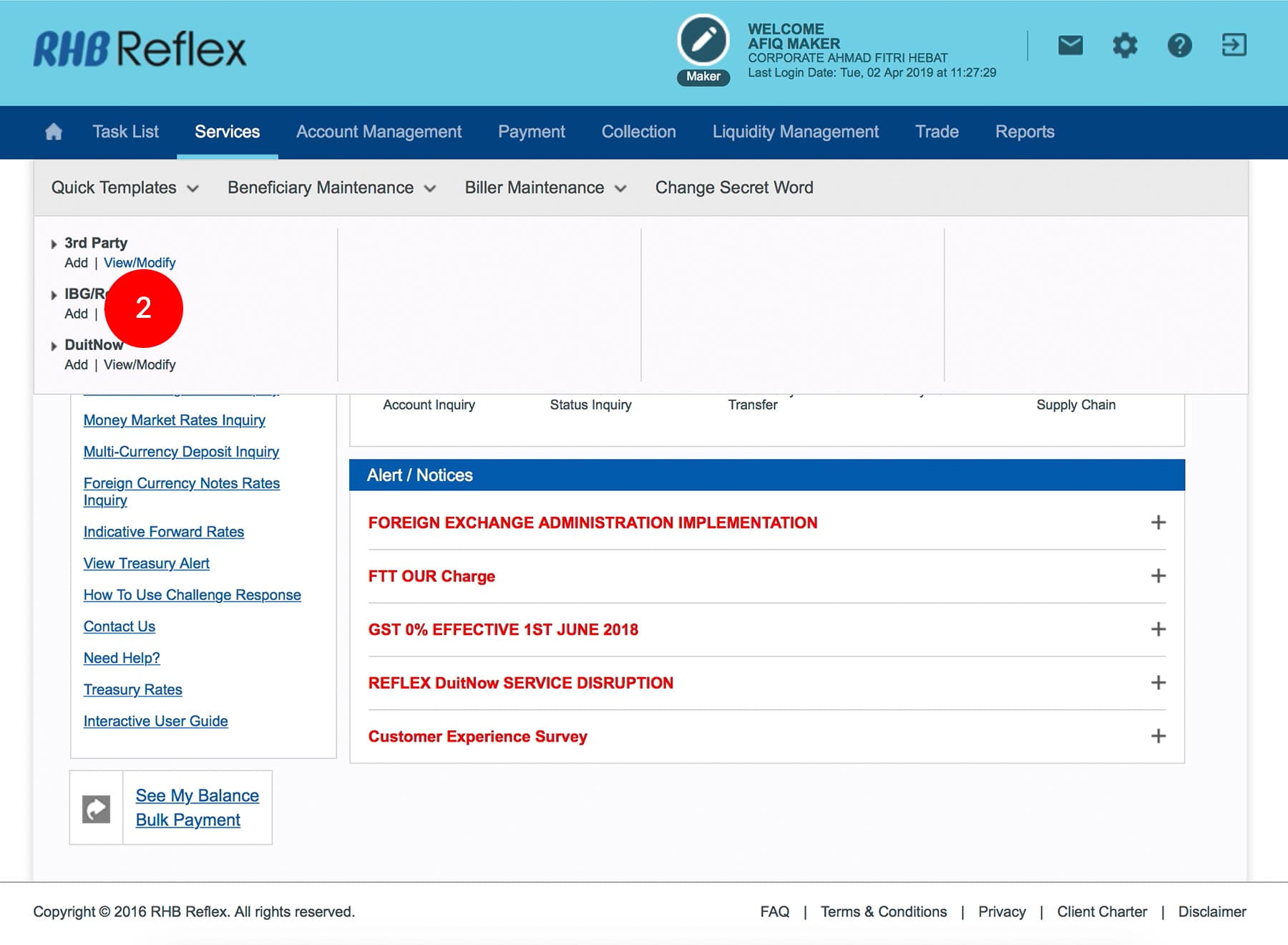Click the share arrow icon beside See My Balance

97,808
